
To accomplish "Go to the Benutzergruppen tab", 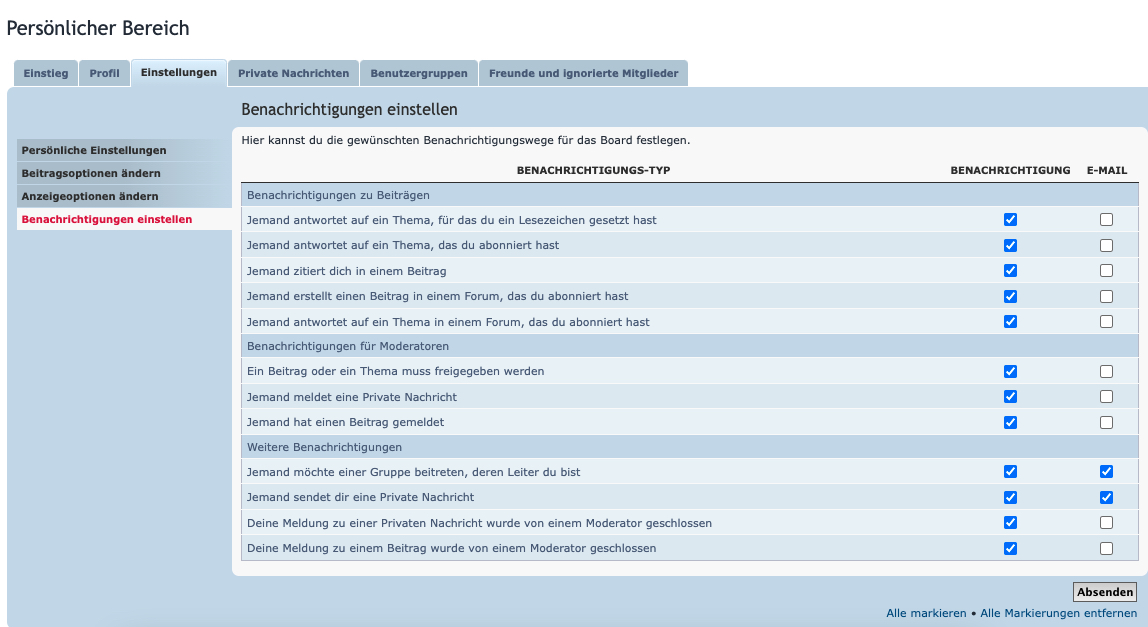I will tap(418, 73).
